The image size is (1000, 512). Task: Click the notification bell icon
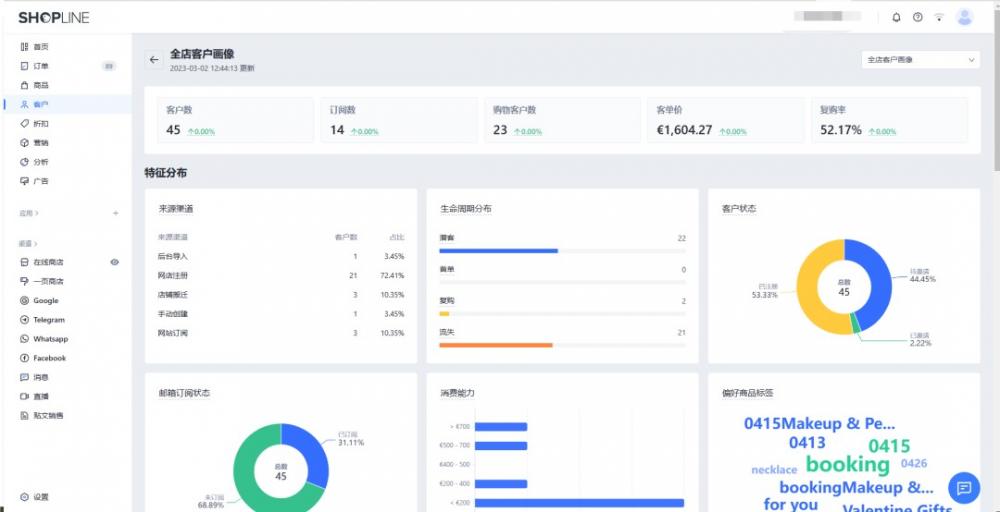(x=896, y=17)
